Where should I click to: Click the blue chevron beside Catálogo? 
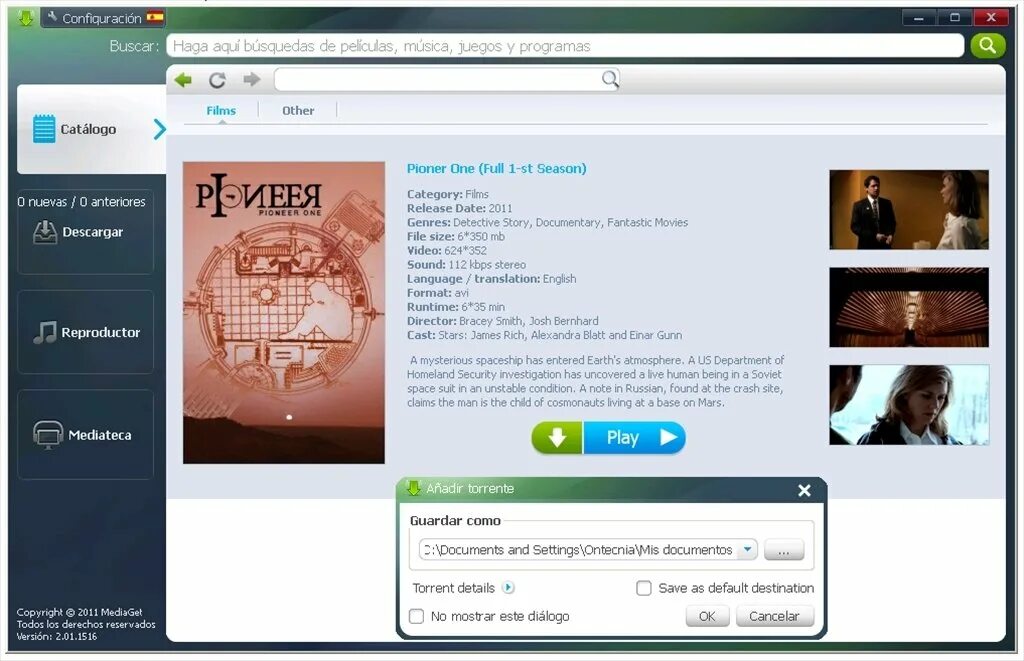[159, 129]
